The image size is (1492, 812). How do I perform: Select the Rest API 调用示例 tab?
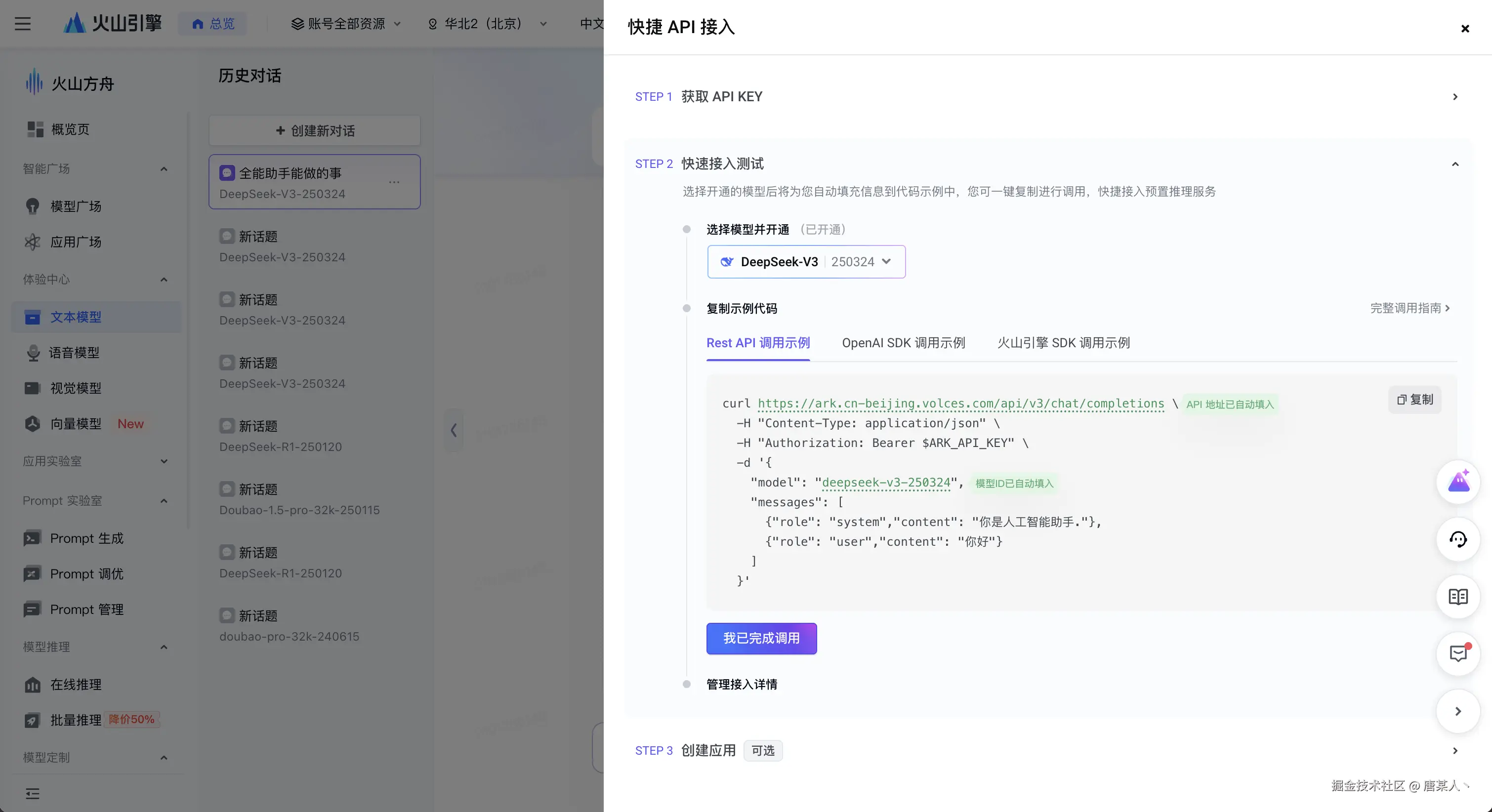(x=757, y=343)
